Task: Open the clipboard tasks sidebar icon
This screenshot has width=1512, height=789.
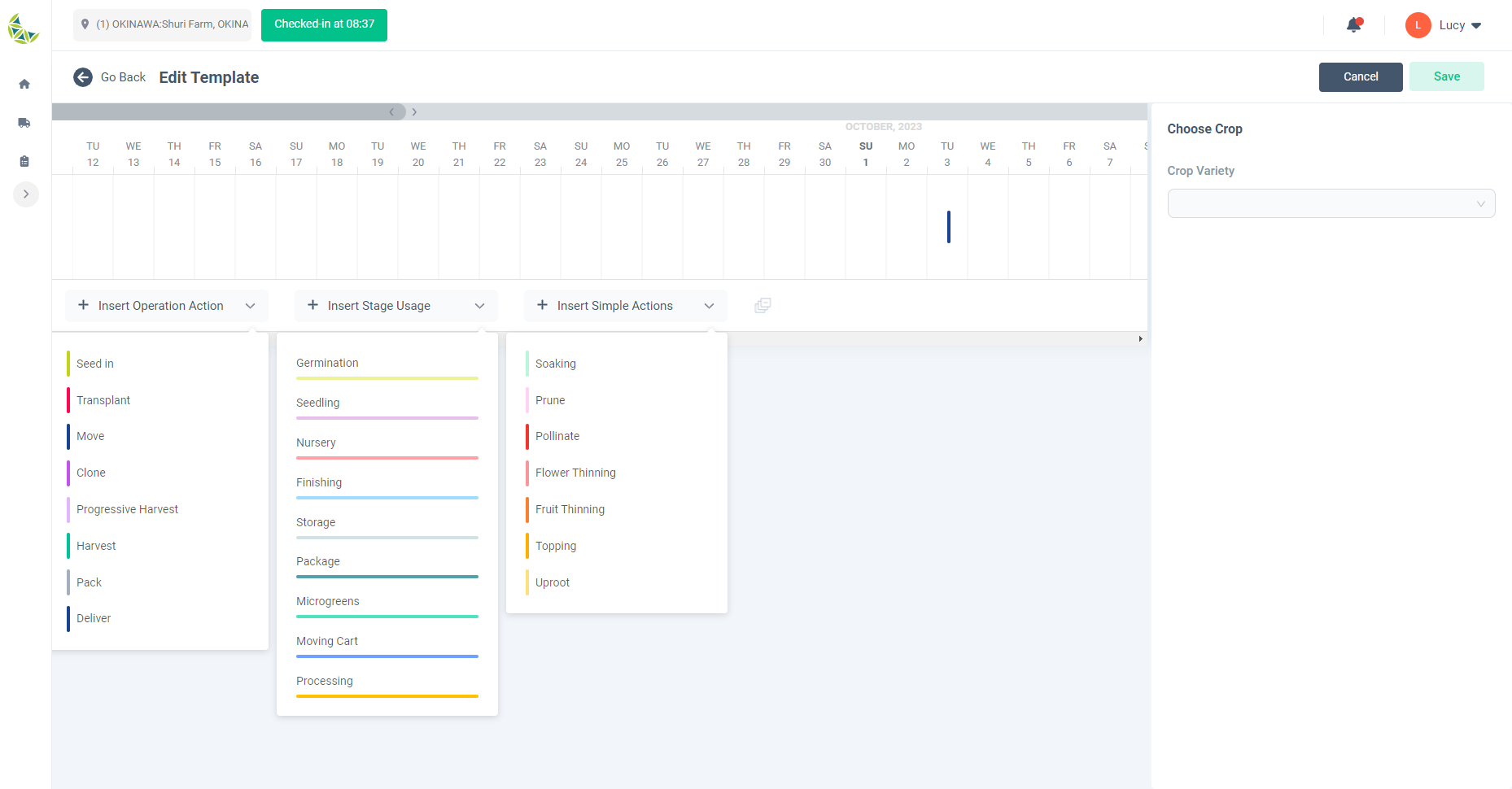Action: (x=24, y=161)
